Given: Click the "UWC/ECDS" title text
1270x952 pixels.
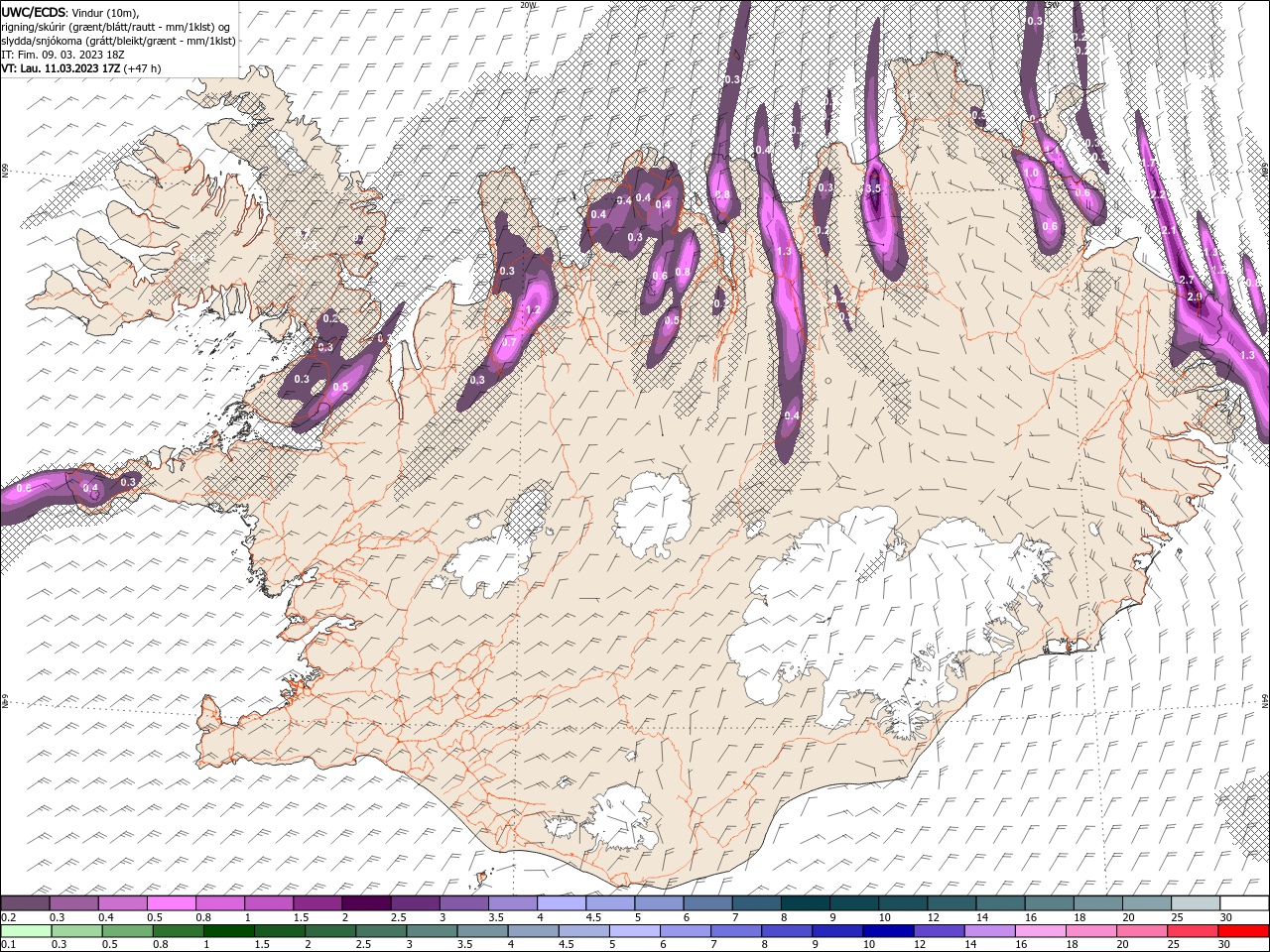Looking at the screenshot, I should 34,12.
